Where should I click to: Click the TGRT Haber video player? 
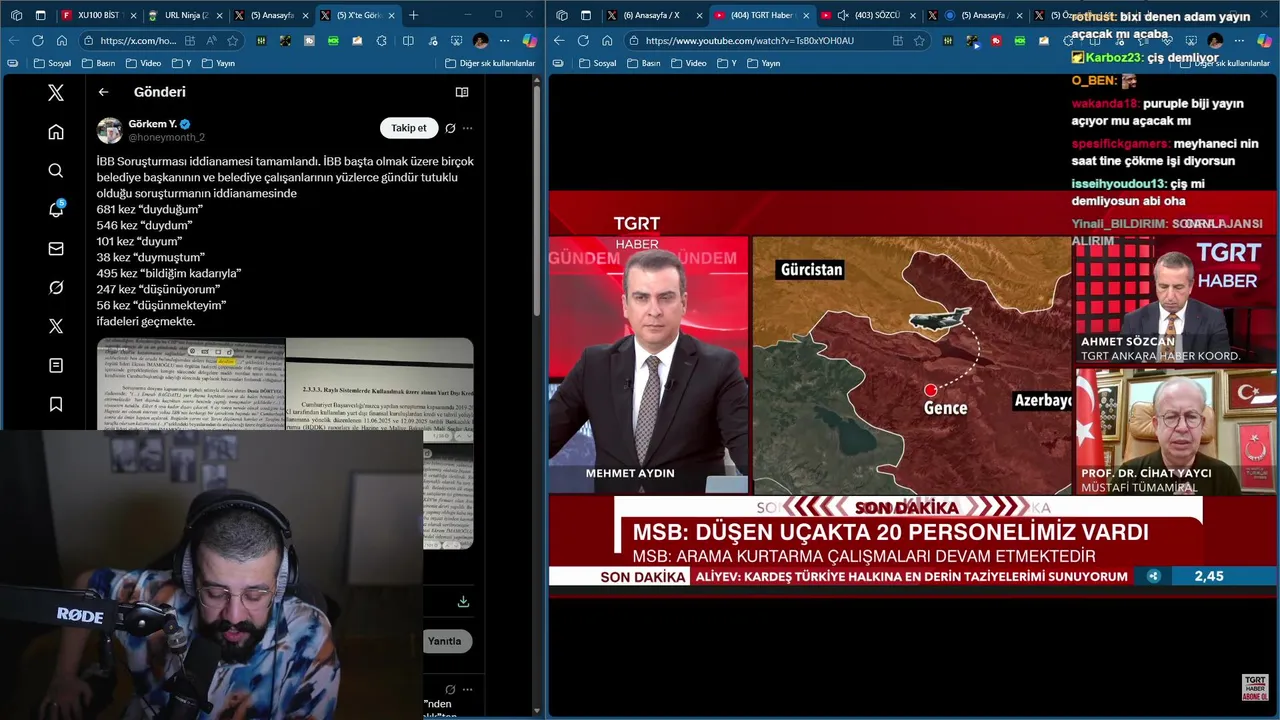point(912,394)
